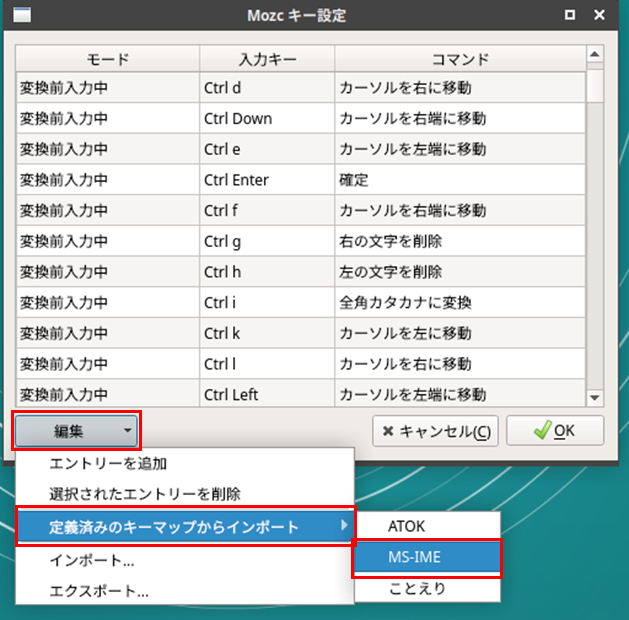Select the Ctrl Left key cell
The image size is (629, 620).
[267, 394]
